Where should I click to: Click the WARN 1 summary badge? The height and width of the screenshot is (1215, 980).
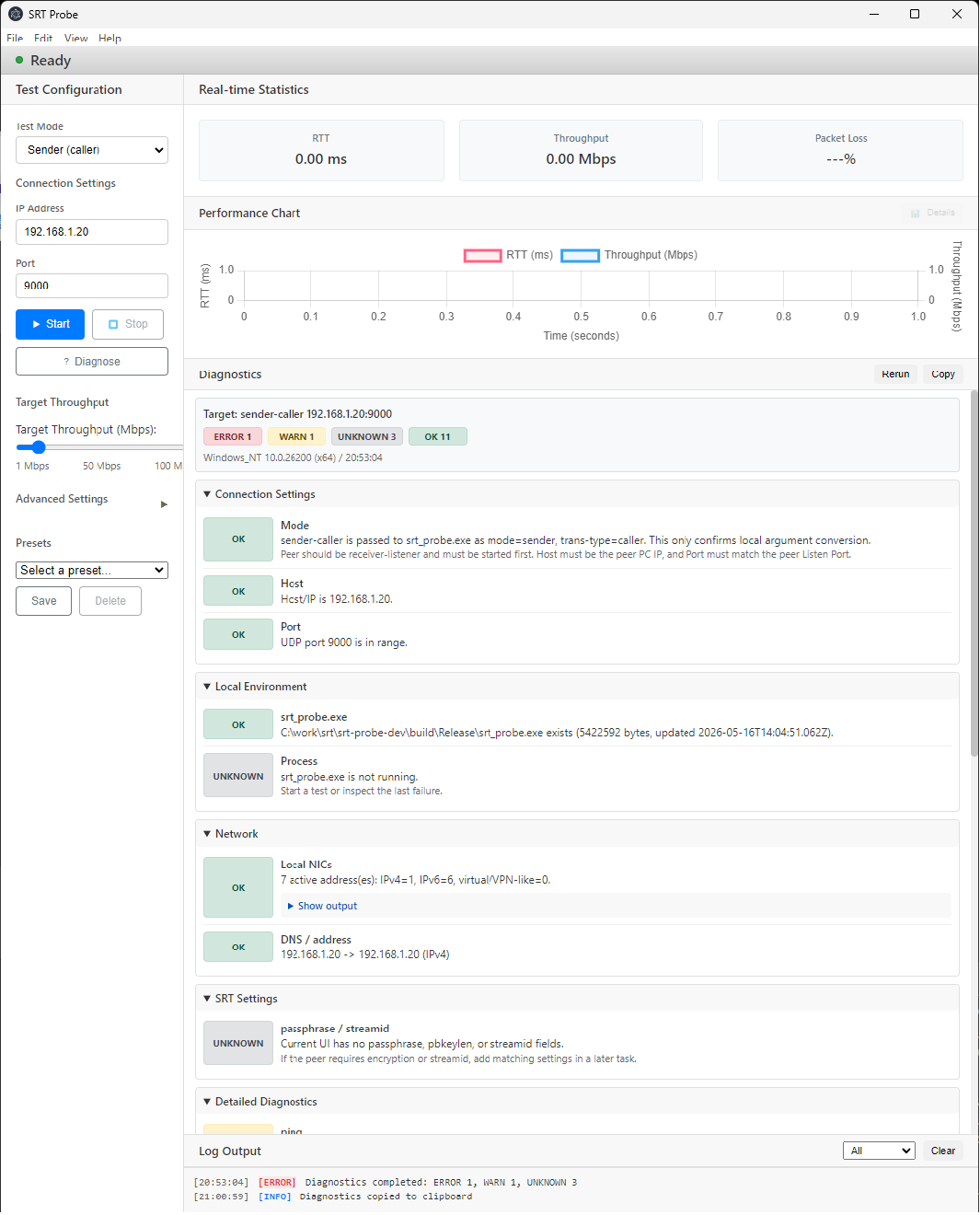pos(296,437)
